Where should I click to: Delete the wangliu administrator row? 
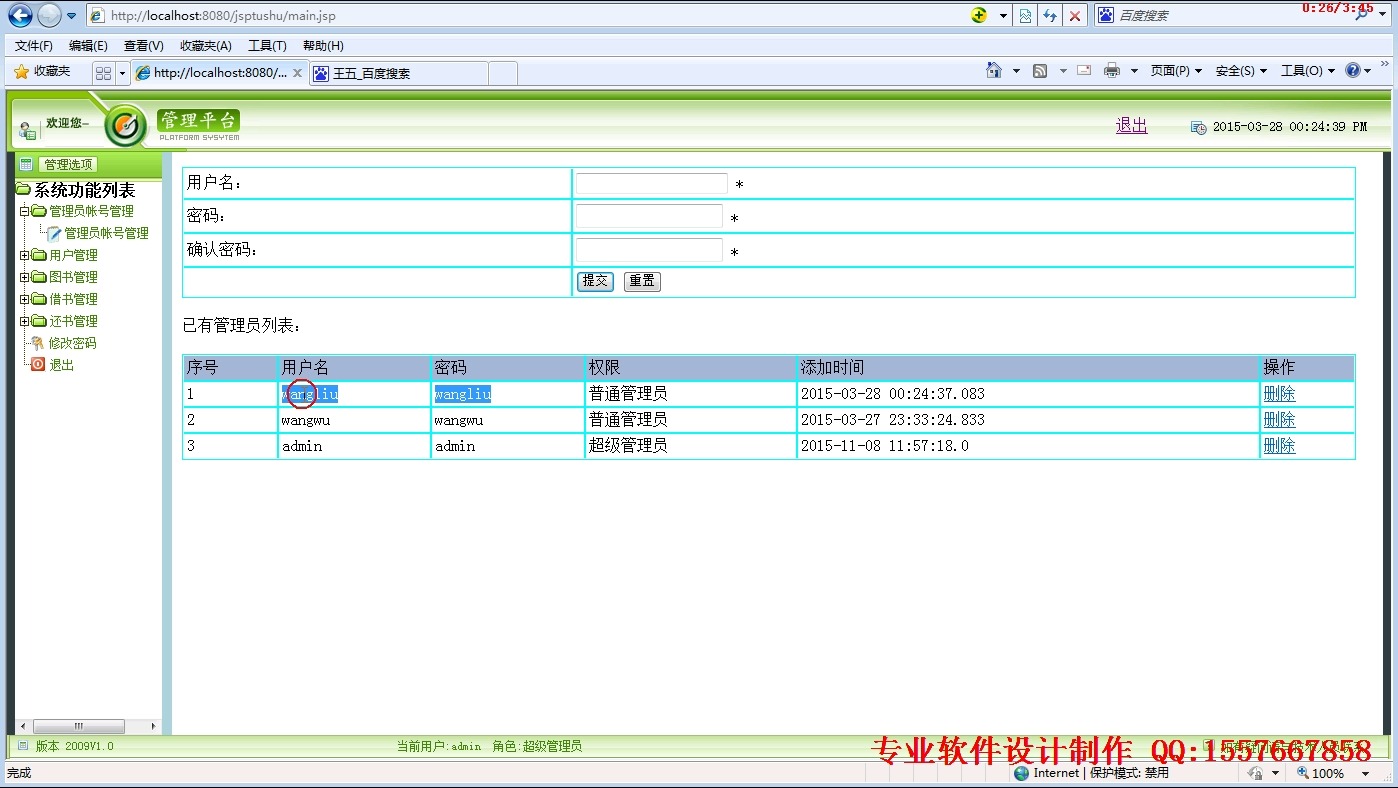(x=1279, y=394)
